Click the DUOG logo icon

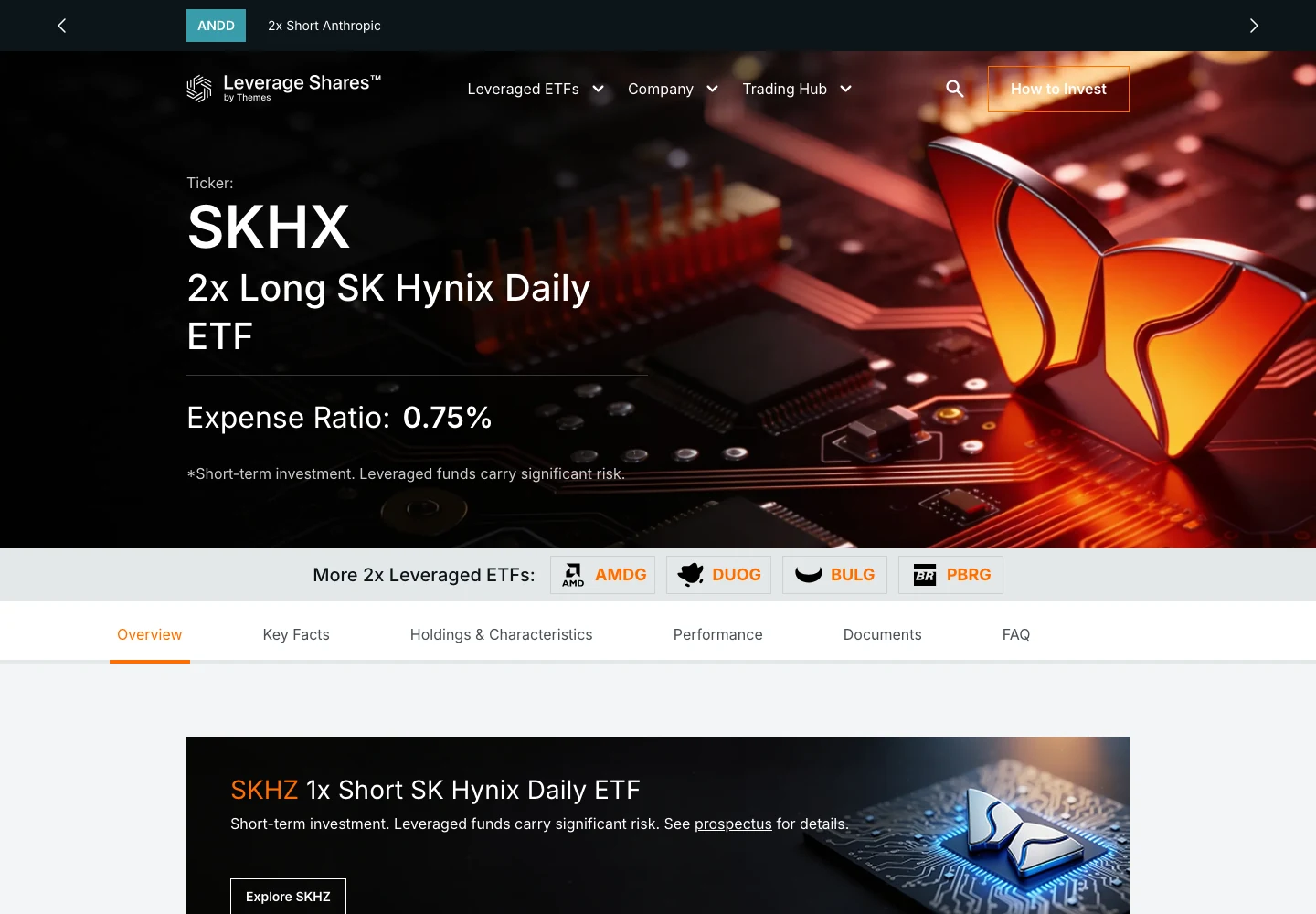coord(690,575)
